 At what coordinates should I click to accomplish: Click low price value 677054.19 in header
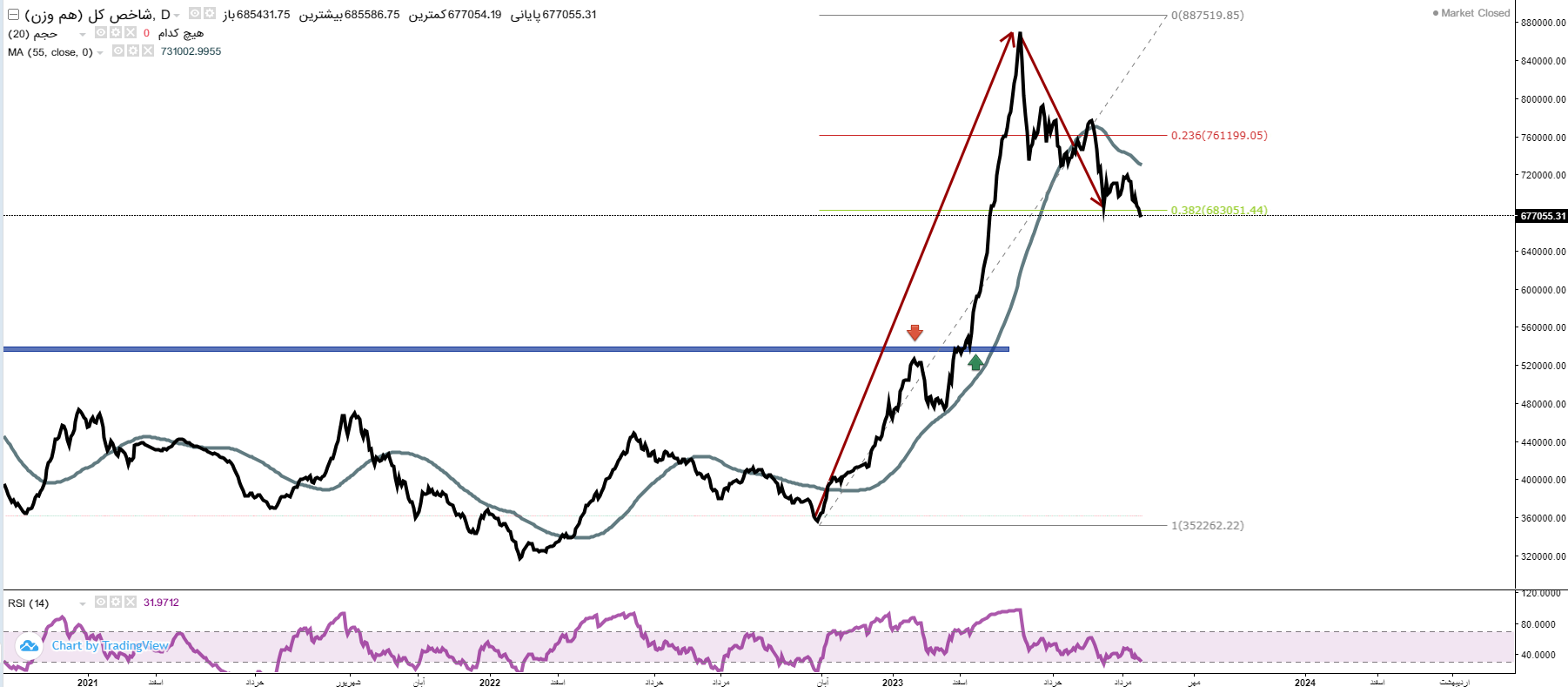(x=474, y=15)
